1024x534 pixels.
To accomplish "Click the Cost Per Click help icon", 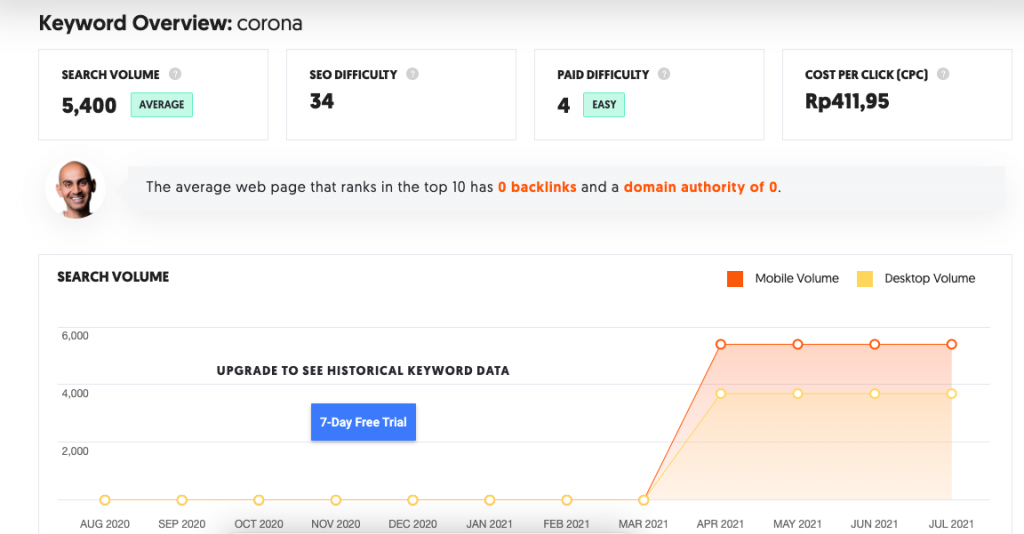I will click(x=943, y=74).
